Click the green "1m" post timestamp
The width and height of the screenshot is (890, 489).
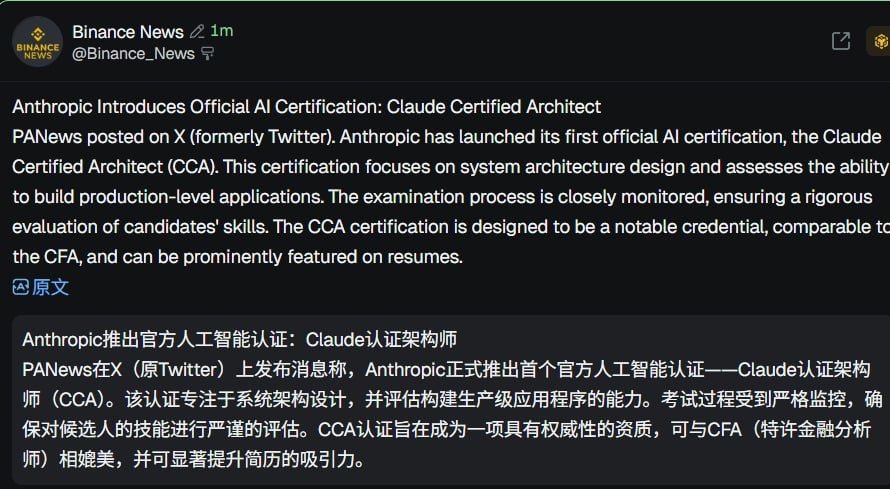click(221, 31)
